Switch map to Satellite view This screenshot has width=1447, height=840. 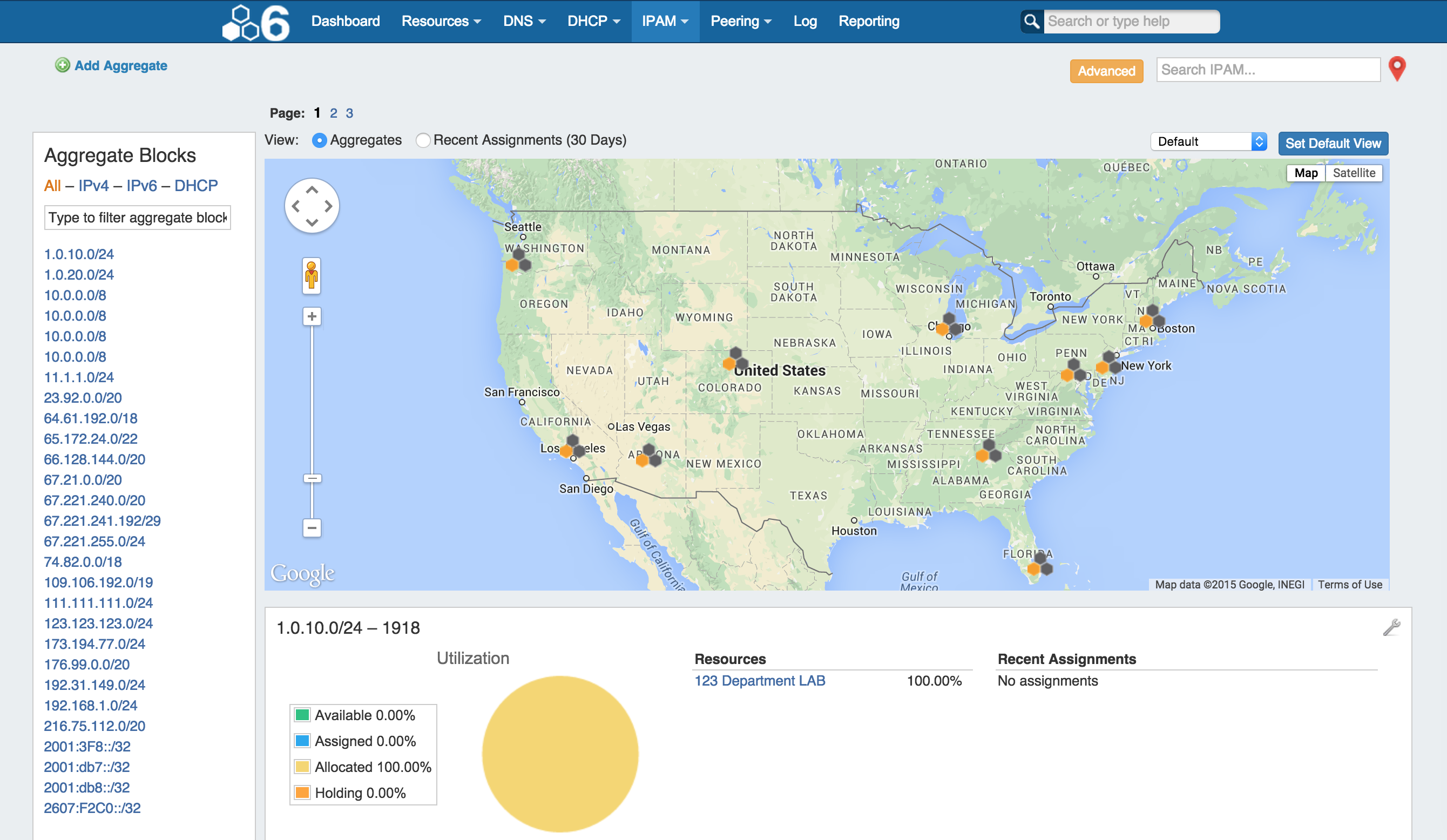1354,173
